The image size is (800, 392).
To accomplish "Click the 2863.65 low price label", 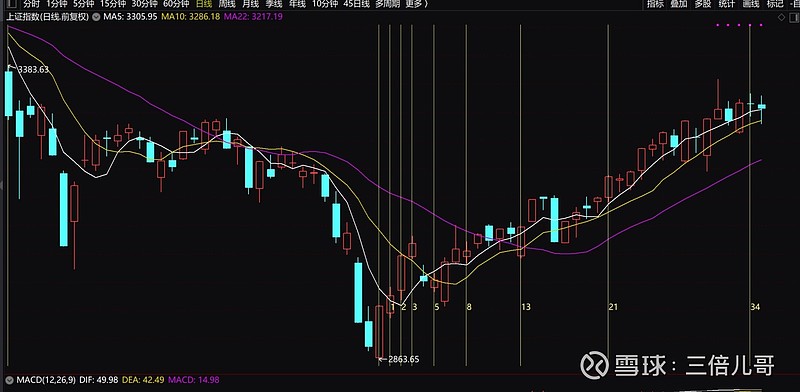I will (x=404, y=359).
